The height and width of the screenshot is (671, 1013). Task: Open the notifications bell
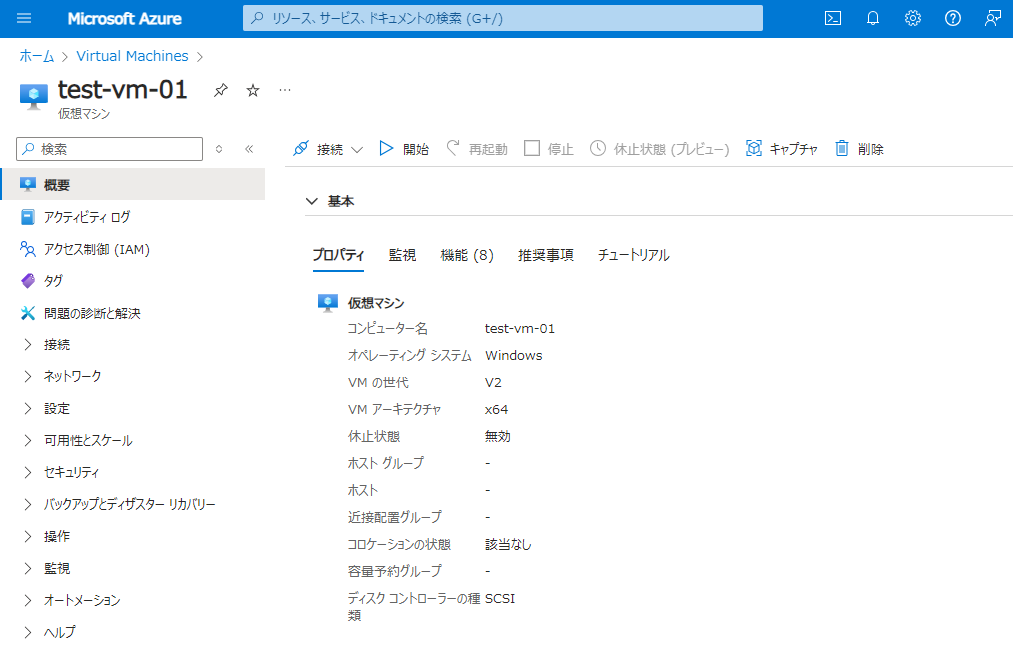(873, 18)
